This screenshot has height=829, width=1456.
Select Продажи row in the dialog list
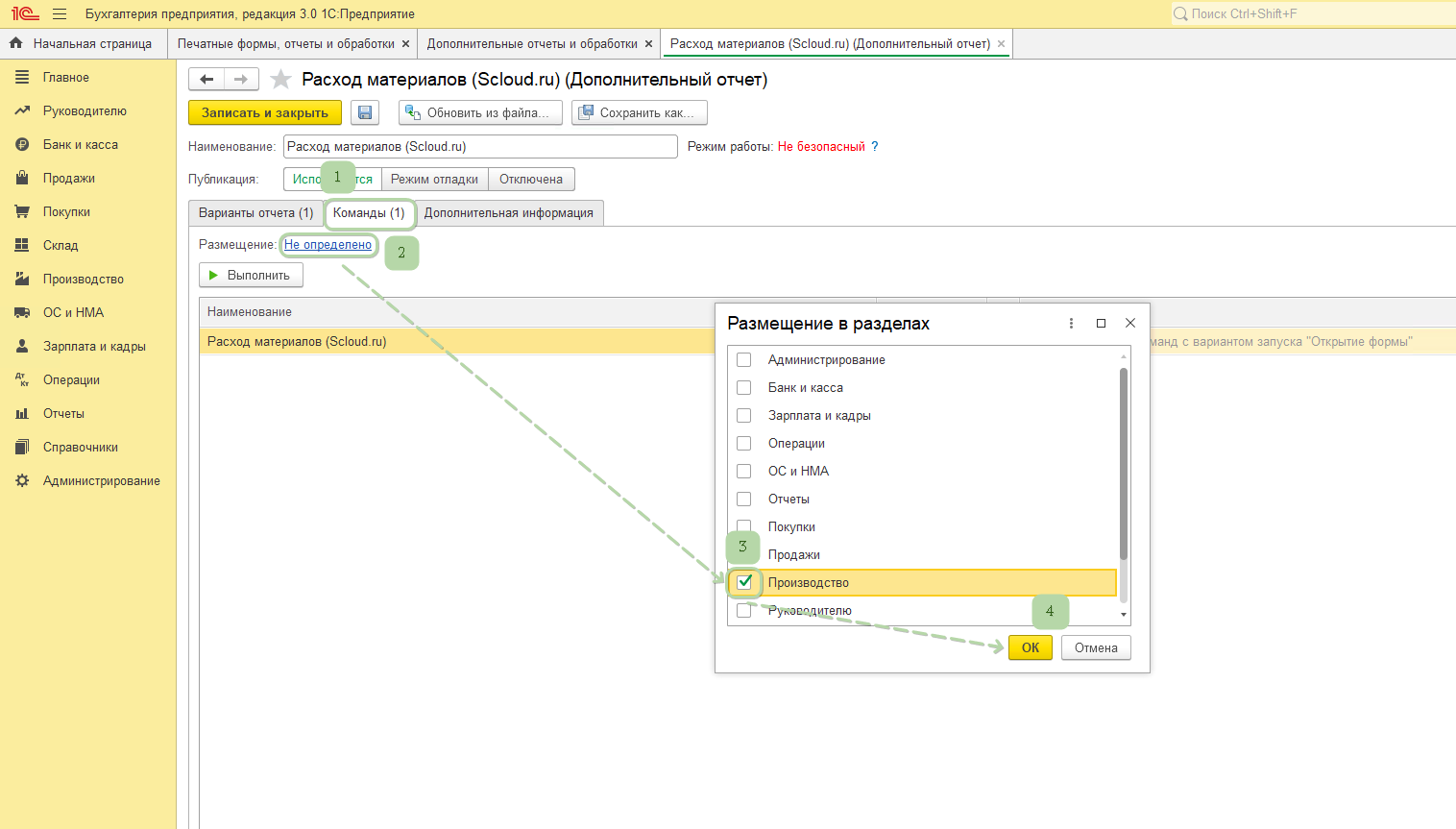[x=922, y=554]
